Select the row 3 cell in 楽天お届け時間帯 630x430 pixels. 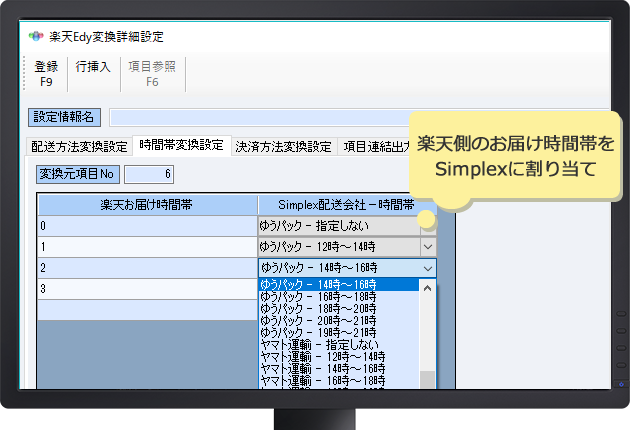point(147,289)
